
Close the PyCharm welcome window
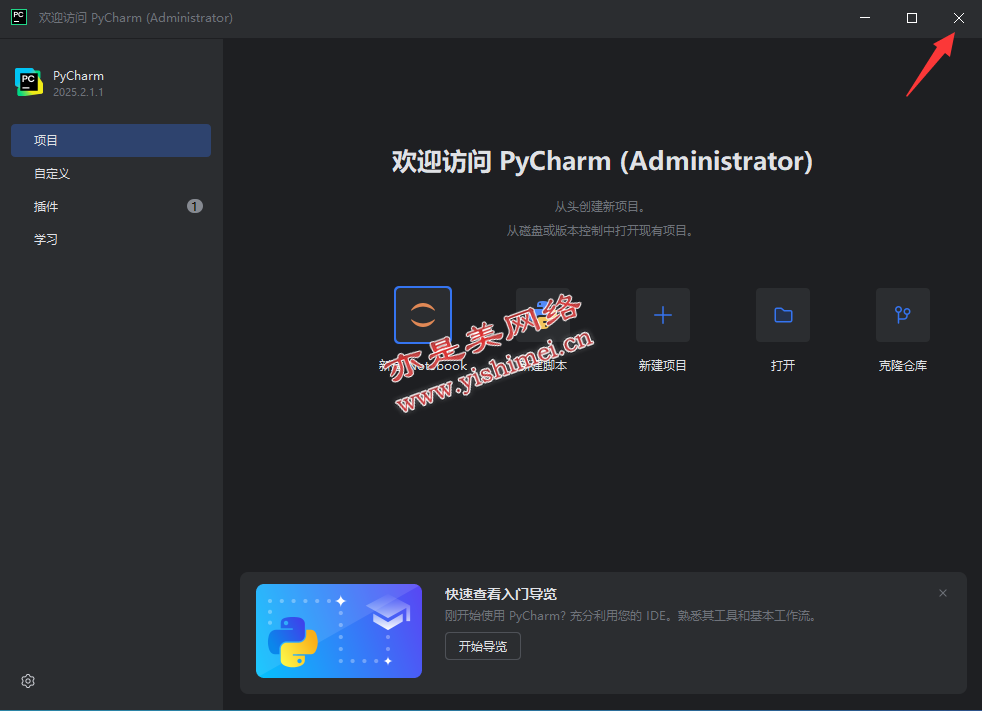coord(959,18)
